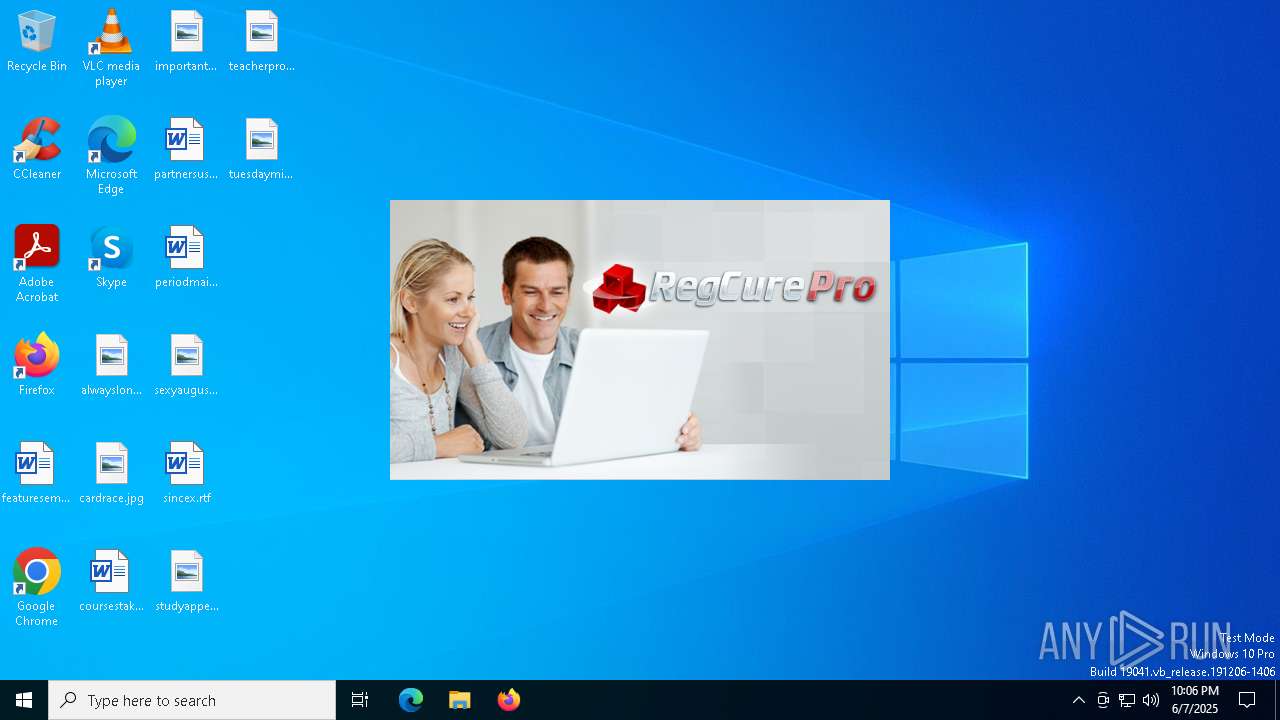Open the Adobe Acrobat desktop shortcut
This screenshot has width=1280, height=720.
37,264
